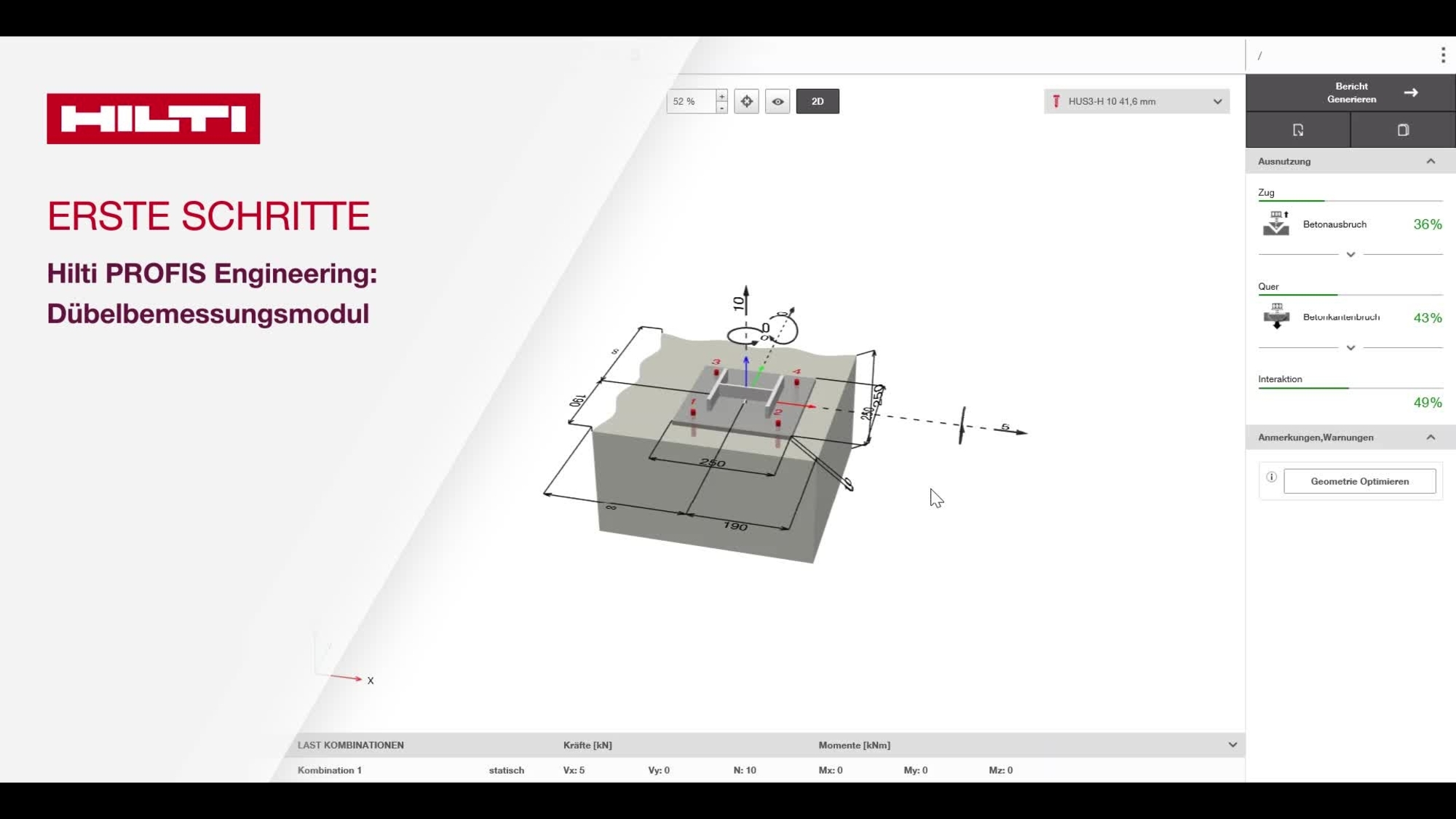Open the three-dot options menu
Viewport: 1456px width, 819px height.
tap(1442, 55)
